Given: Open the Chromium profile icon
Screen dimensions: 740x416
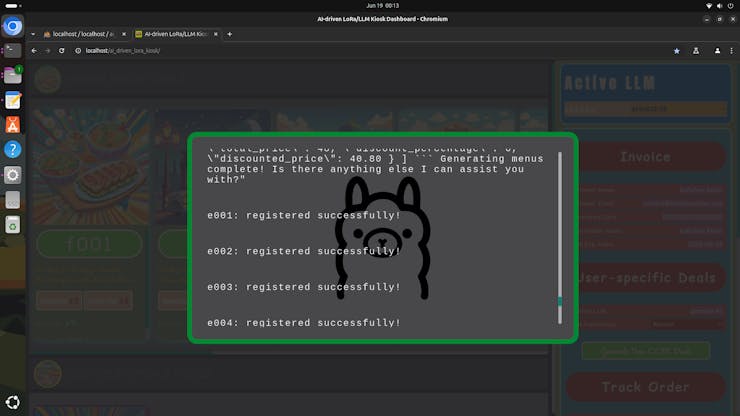Looking at the screenshot, I should coord(717,51).
